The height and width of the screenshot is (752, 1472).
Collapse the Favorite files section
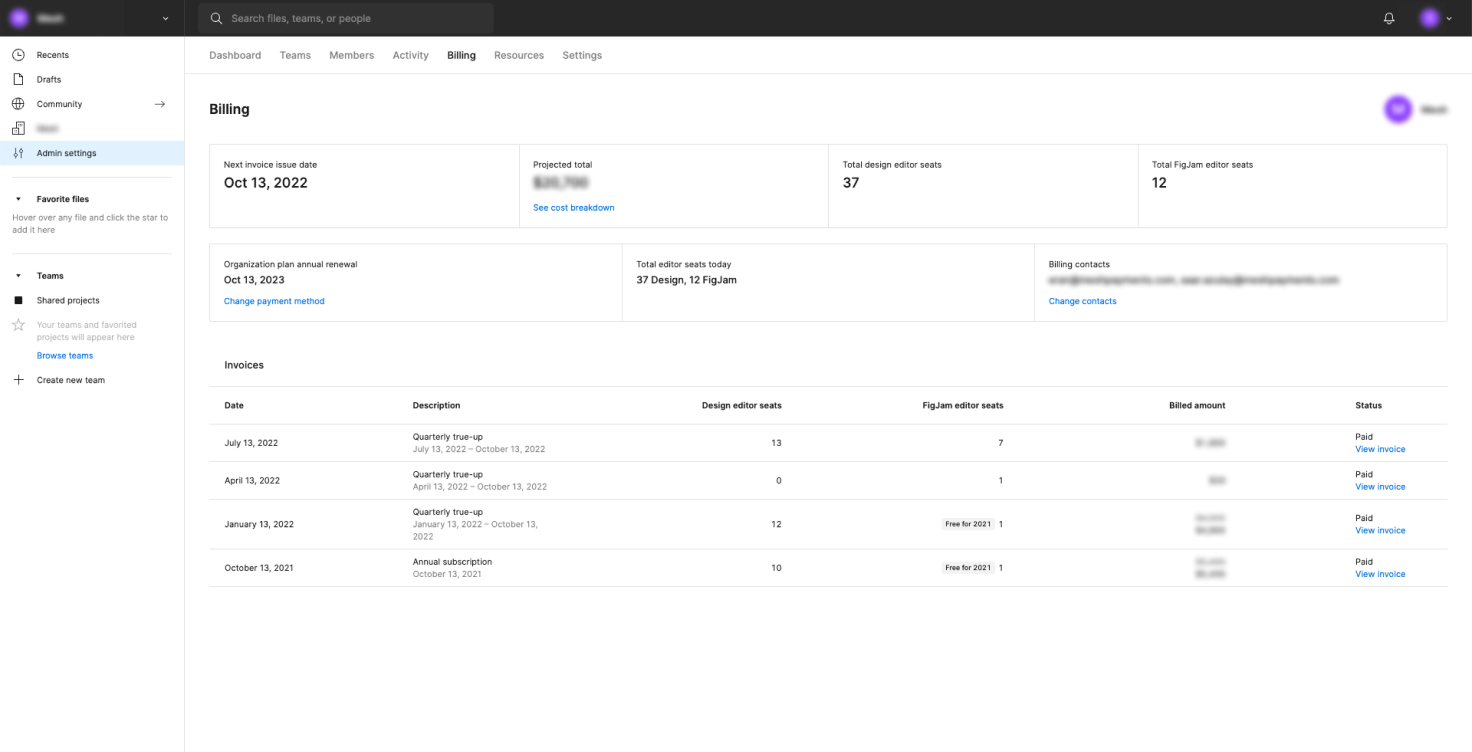(18, 199)
